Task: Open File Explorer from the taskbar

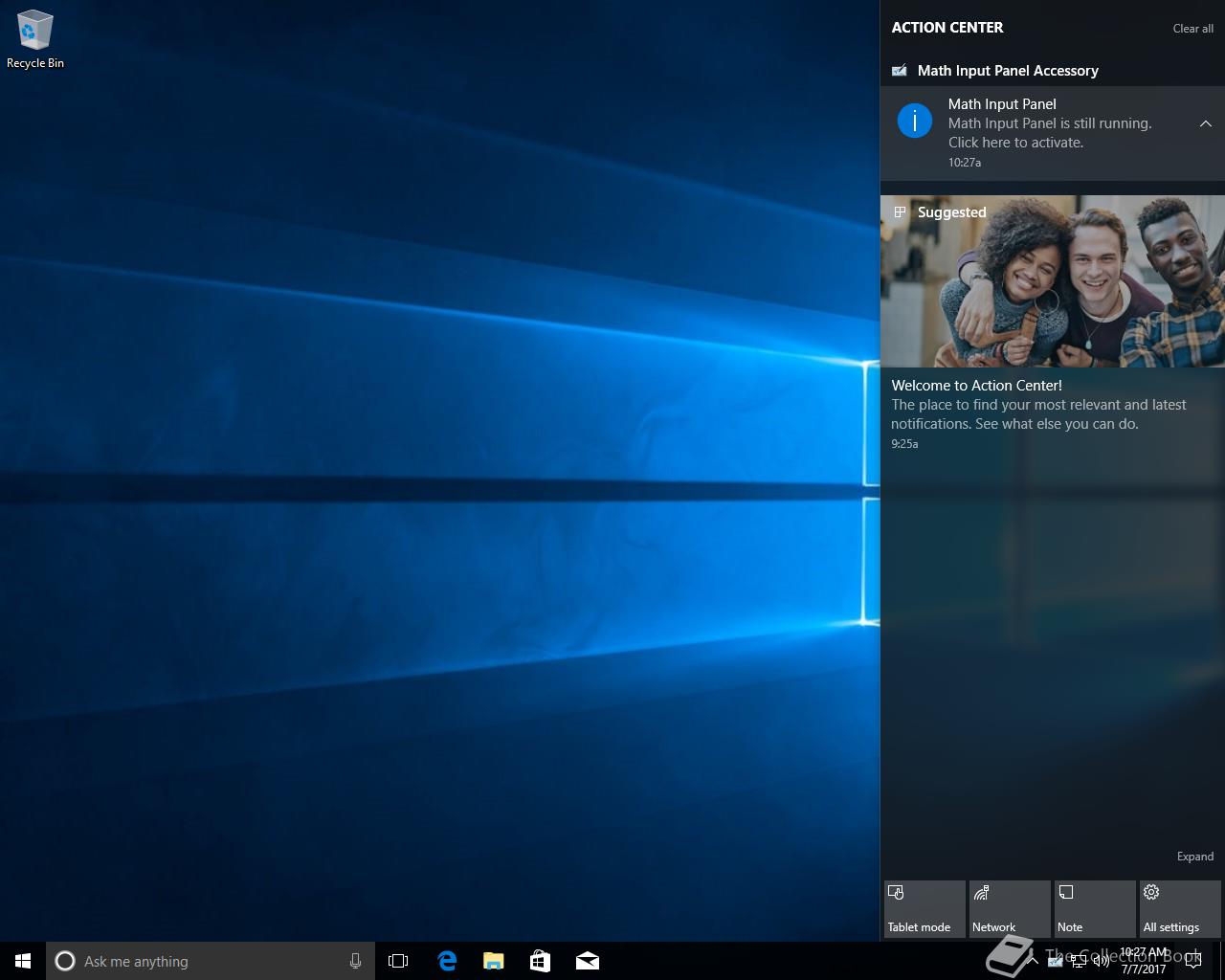Action: [494, 961]
